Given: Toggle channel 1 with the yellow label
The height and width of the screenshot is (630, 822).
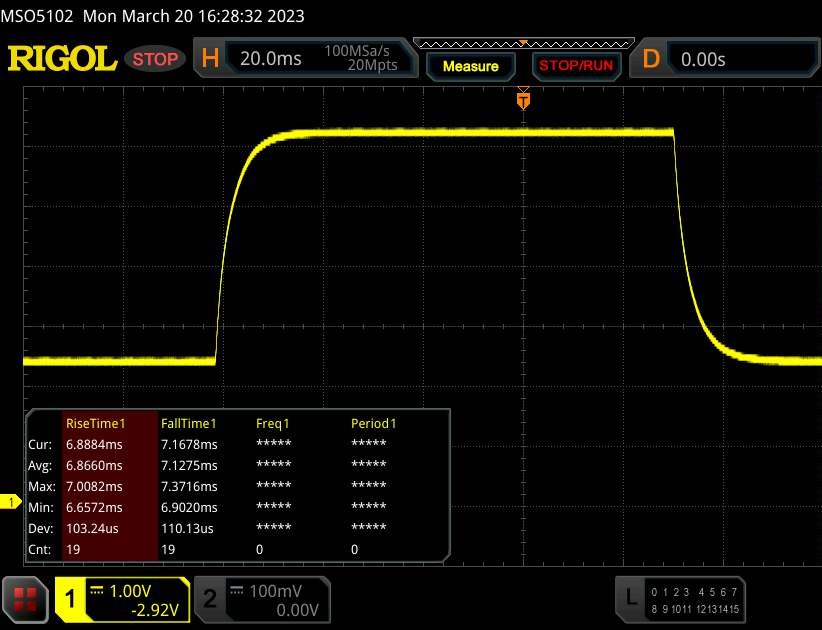Looking at the screenshot, I should click(71, 598).
